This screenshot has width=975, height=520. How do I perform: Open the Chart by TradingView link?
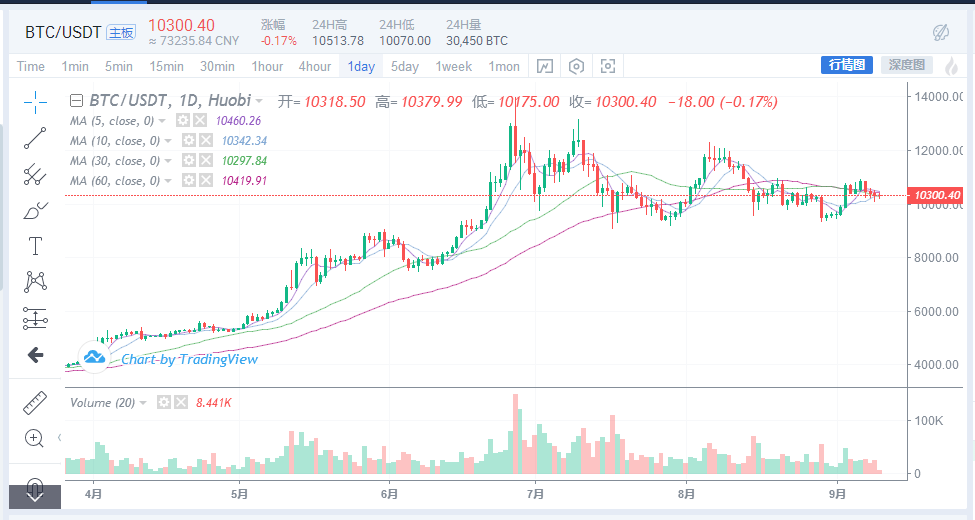click(189, 359)
